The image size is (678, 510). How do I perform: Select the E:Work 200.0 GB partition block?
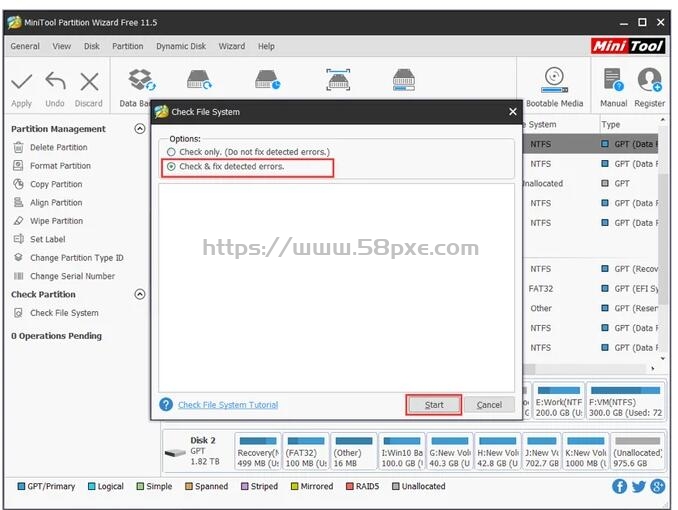pyautogui.click(x=558, y=401)
